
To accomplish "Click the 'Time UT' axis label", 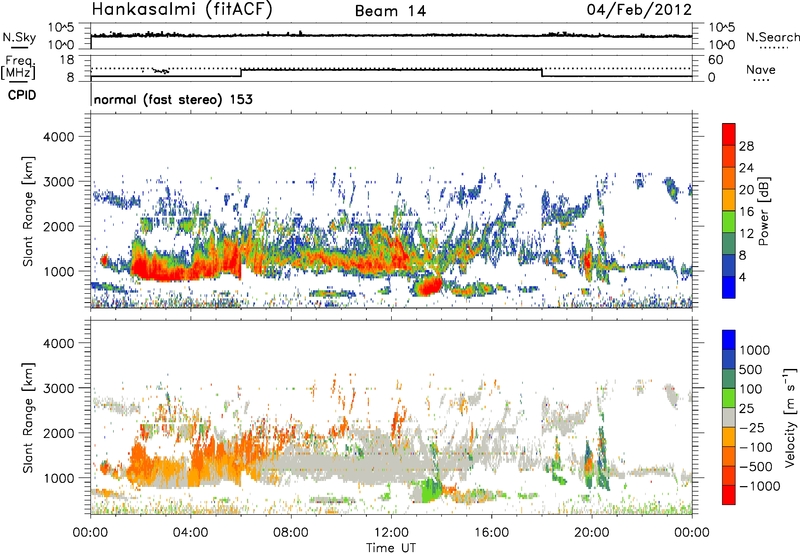I will coord(391,548).
